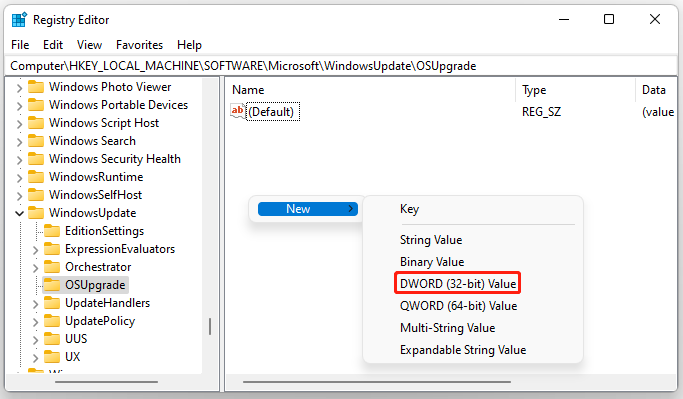Open the Edit menu

point(53,45)
